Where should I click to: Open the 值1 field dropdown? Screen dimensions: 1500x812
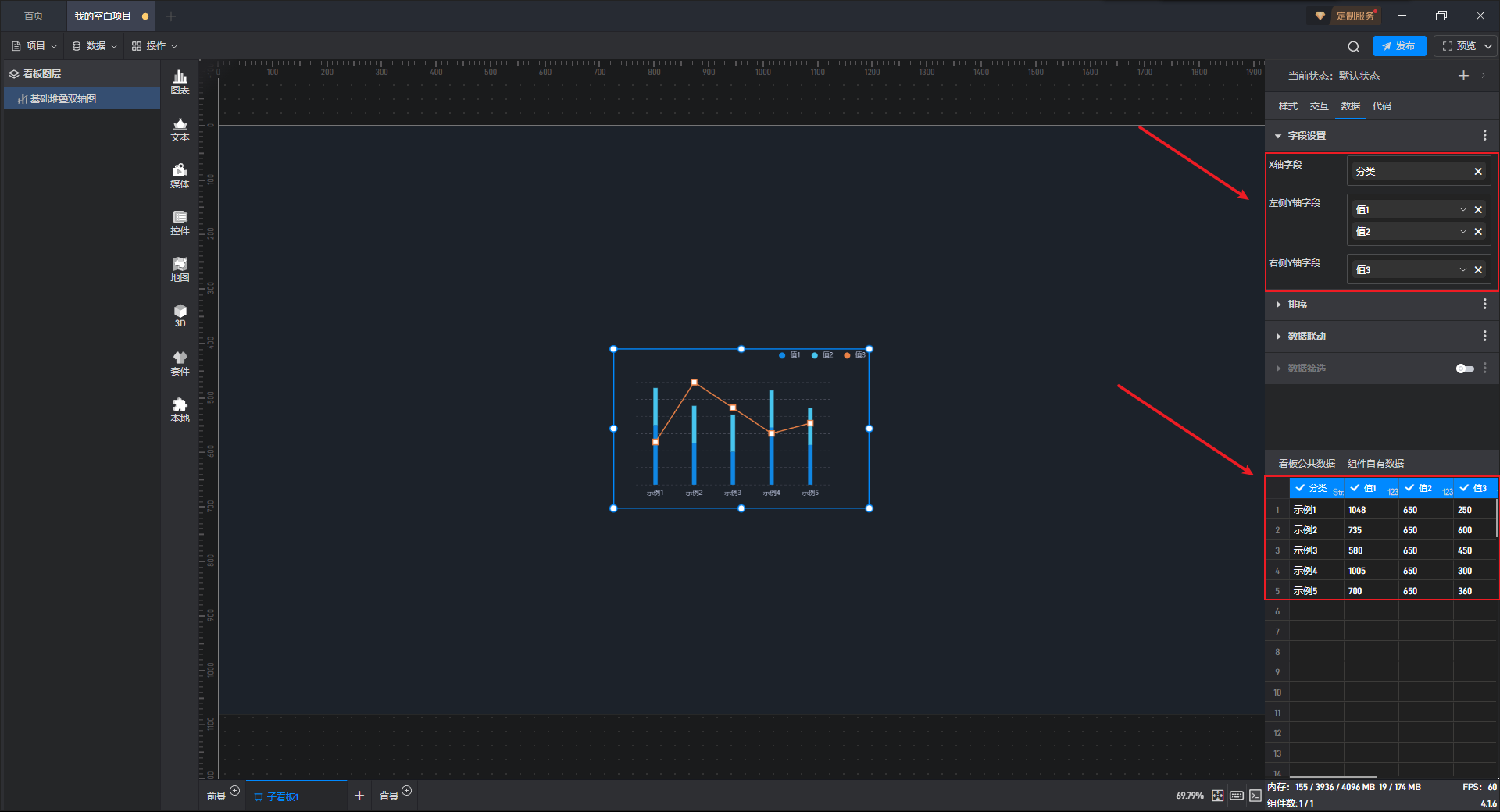coord(1463,210)
